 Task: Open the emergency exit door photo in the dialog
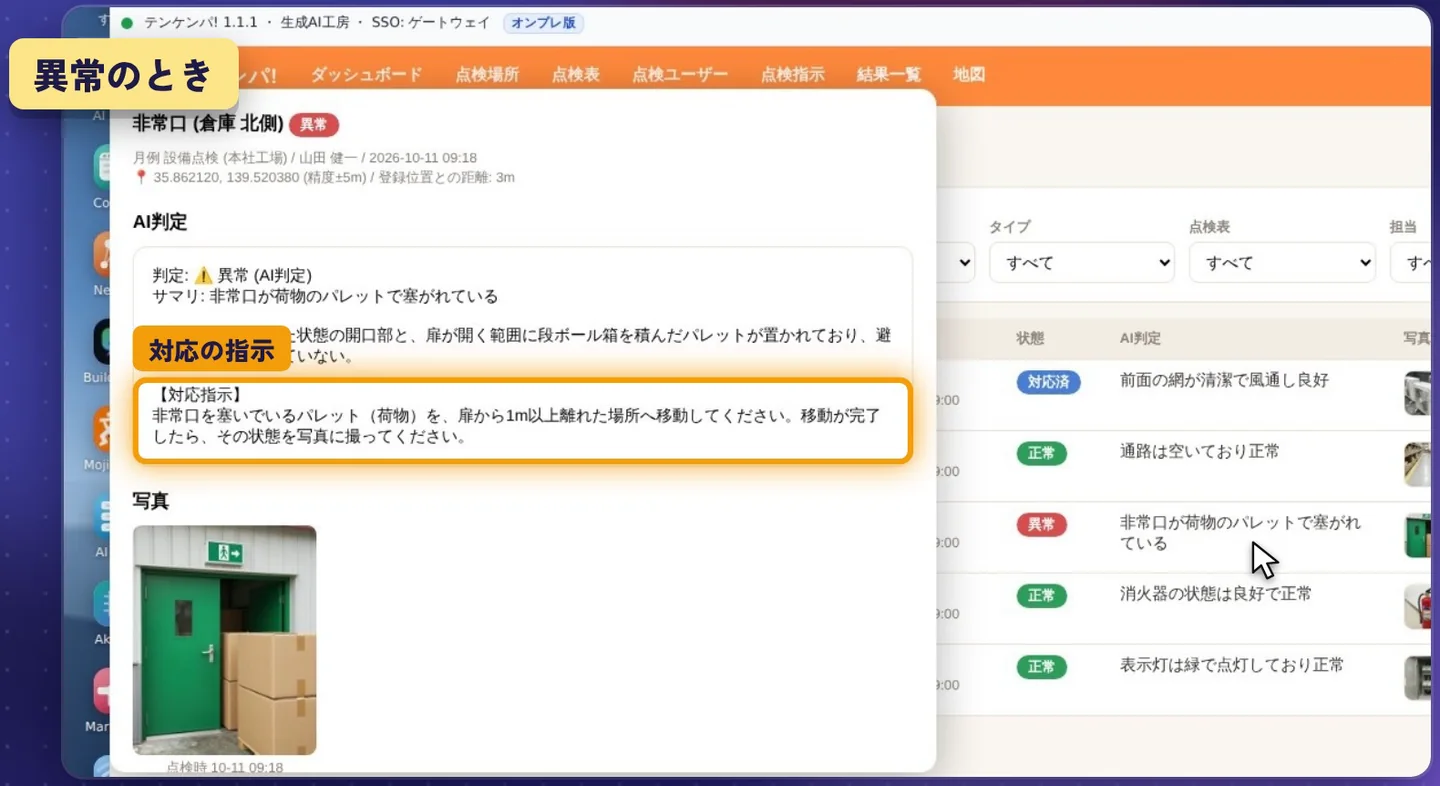[x=224, y=640]
